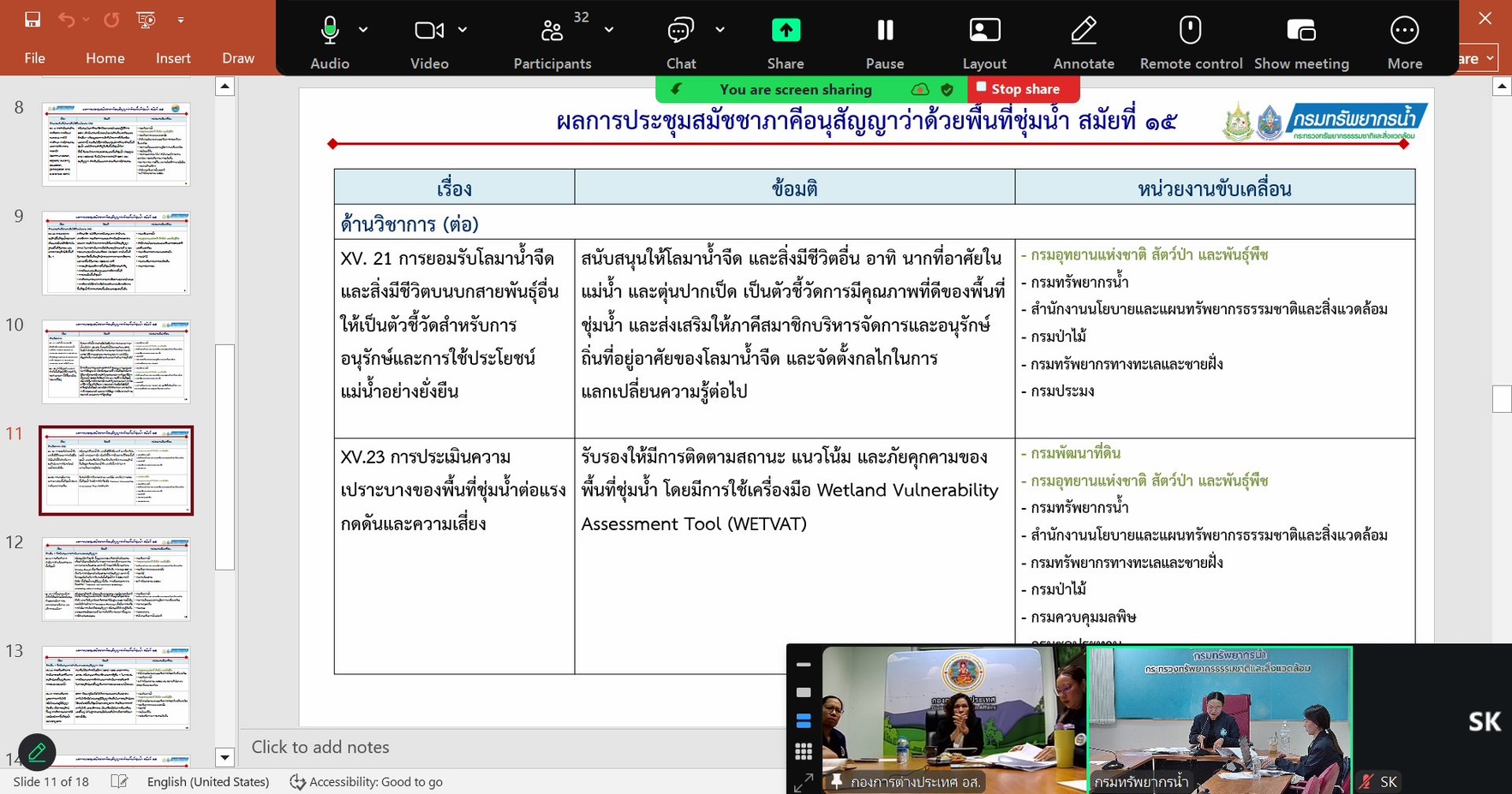
Task: Start slide show from beginning icon
Action: [146, 19]
